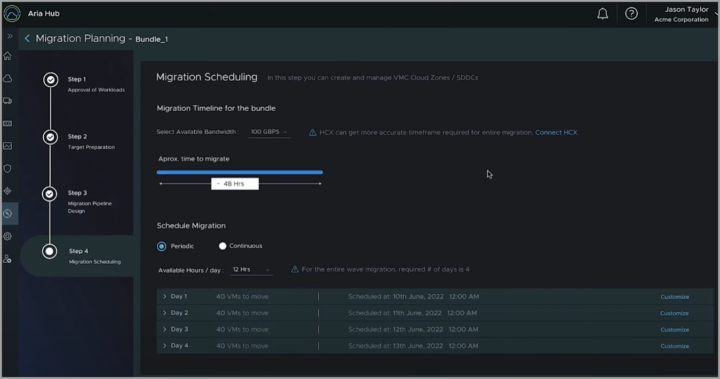This screenshot has width=720, height=379.
Task: Click Customize for Day 2
Action: click(x=674, y=313)
